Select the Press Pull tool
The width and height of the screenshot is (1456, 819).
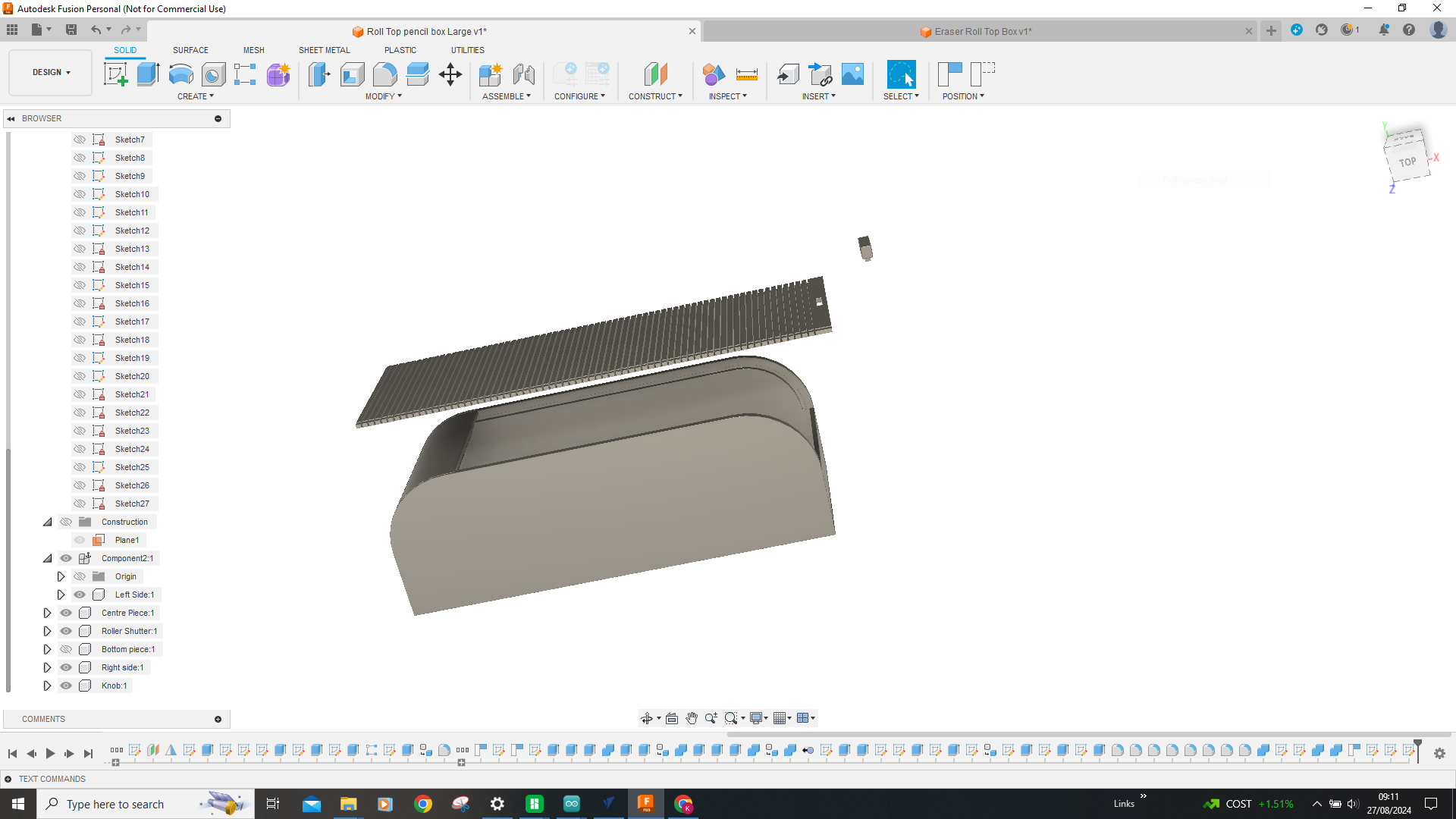point(319,74)
